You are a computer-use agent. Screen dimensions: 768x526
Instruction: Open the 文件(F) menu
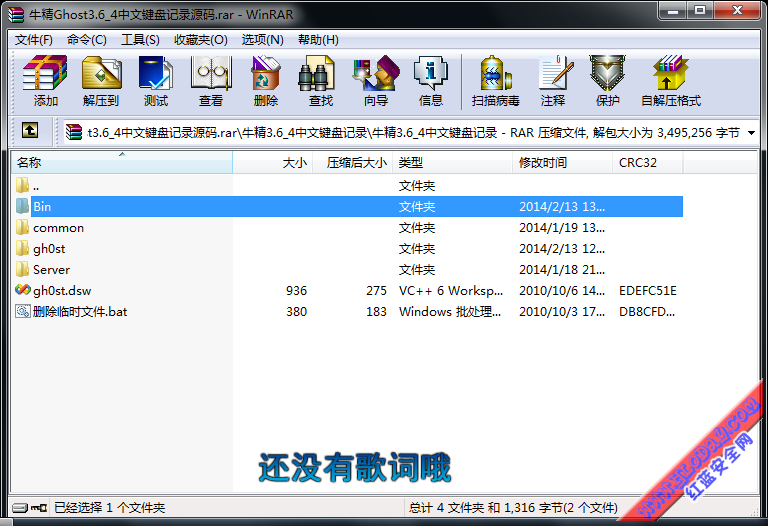[x=33, y=40]
